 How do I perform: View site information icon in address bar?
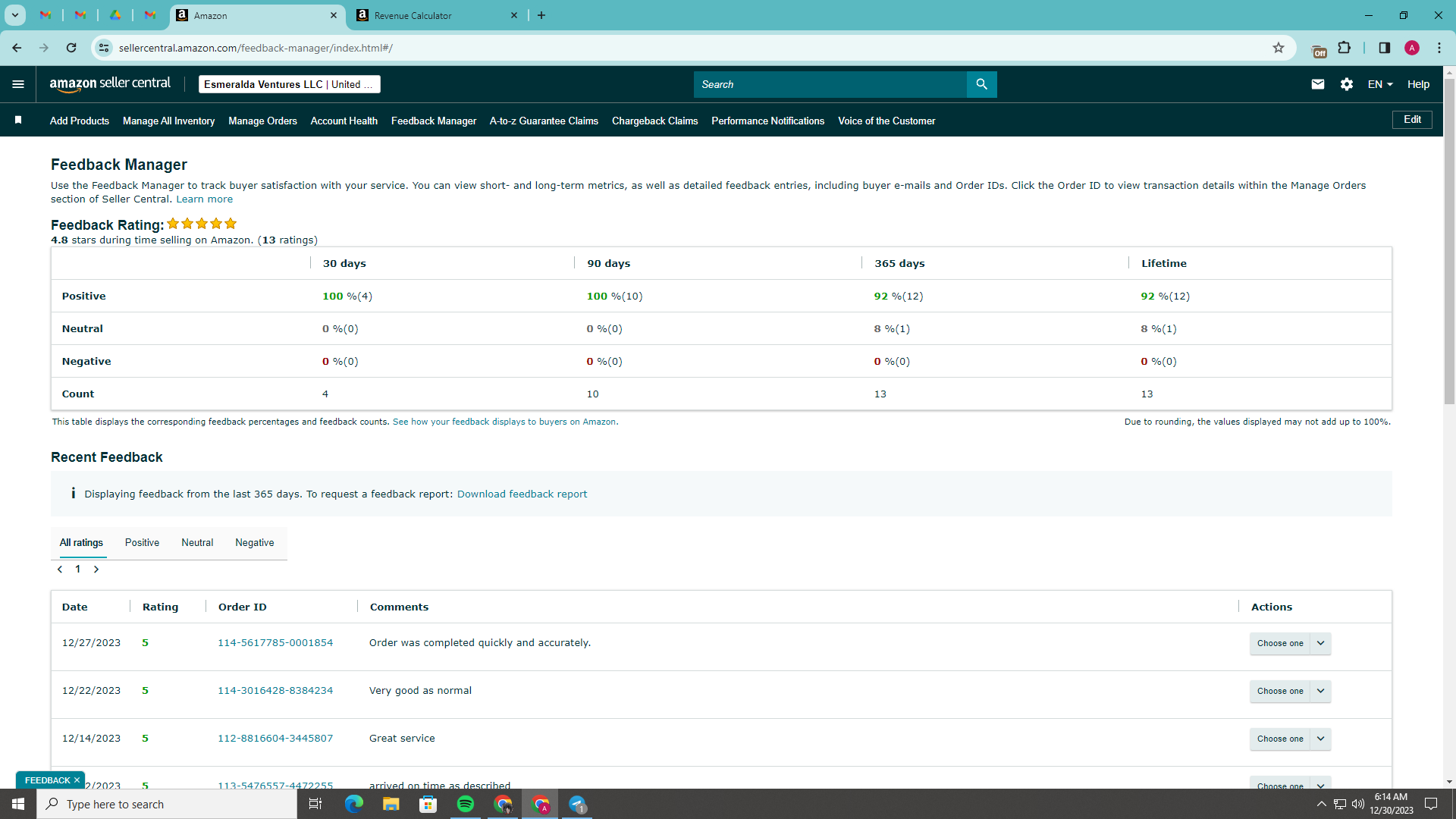click(x=104, y=48)
